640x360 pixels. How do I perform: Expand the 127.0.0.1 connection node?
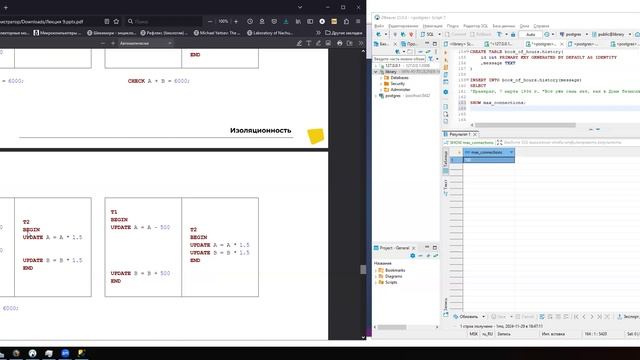coord(376,66)
